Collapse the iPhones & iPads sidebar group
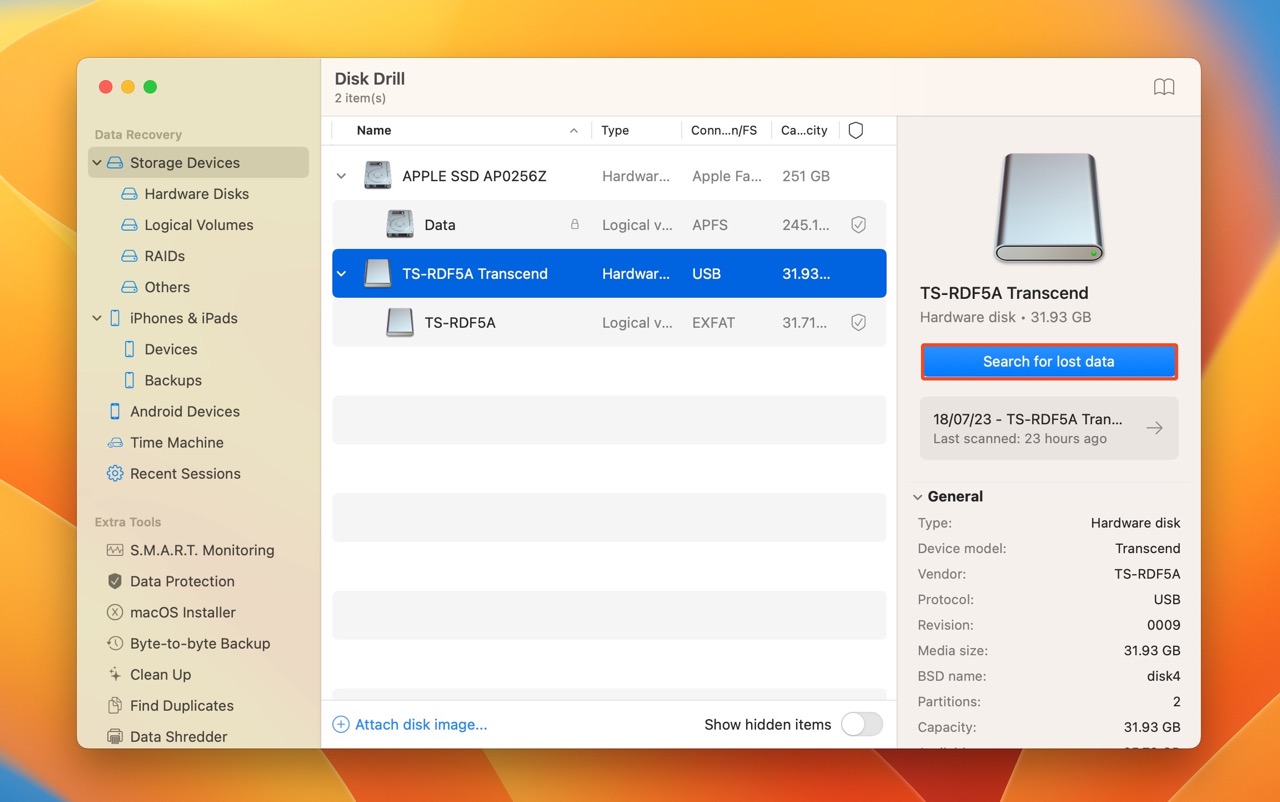Image resolution: width=1280 pixels, height=802 pixels. coord(97,318)
